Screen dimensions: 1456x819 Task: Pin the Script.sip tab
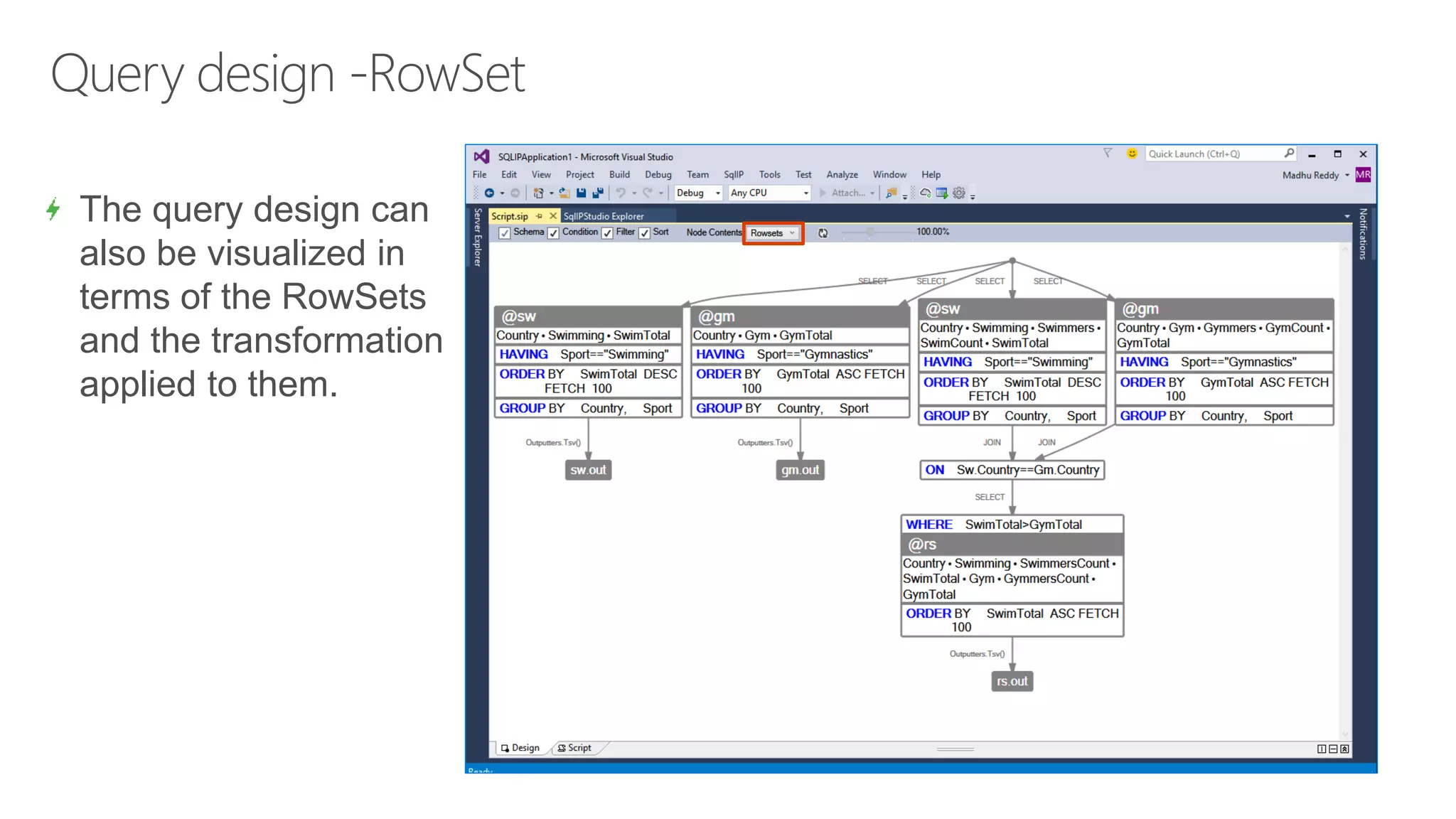539,216
